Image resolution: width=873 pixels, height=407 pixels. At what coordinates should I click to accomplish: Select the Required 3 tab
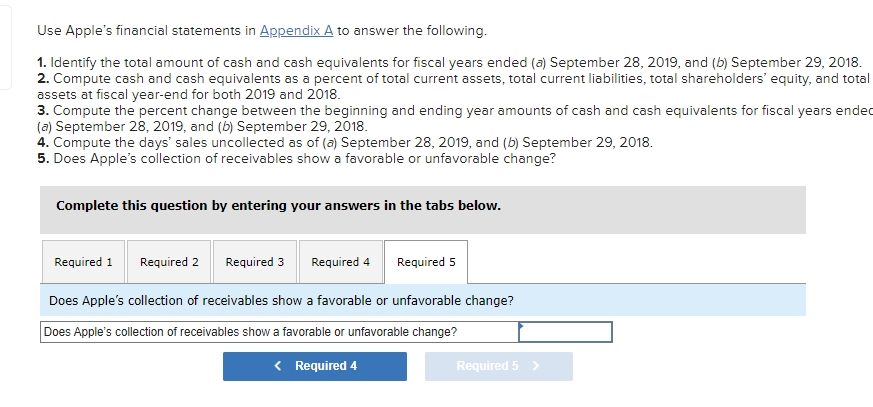(x=255, y=262)
